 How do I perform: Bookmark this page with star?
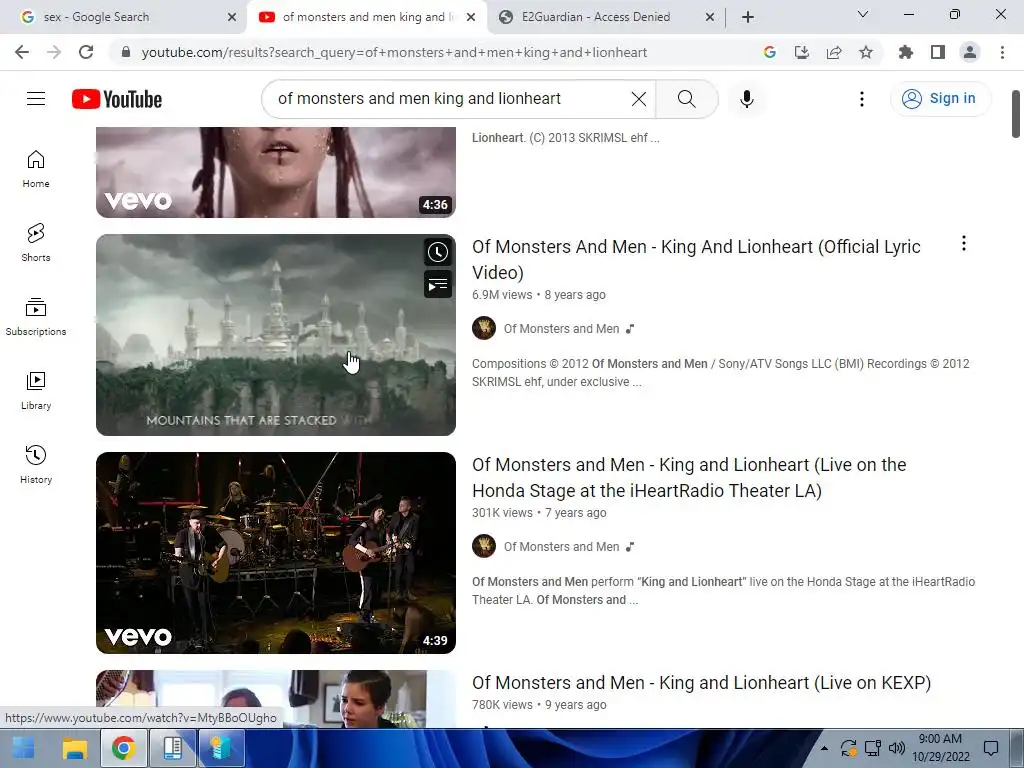pyautogui.click(x=866, y=52)
